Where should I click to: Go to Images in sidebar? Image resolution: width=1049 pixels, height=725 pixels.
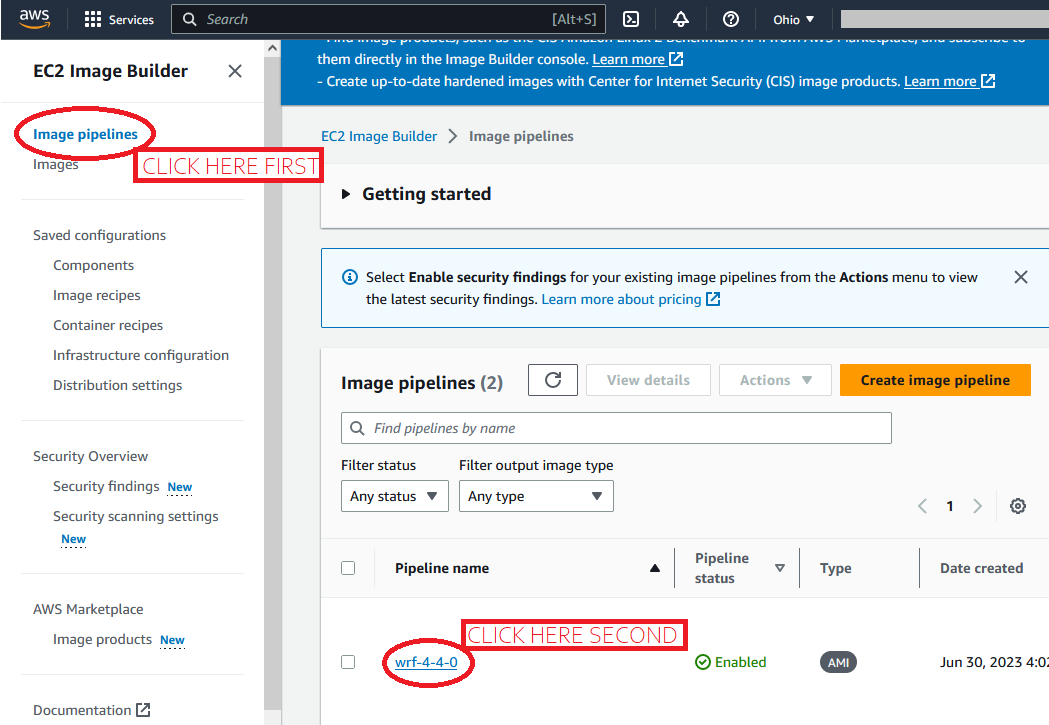tap(56, 164)
